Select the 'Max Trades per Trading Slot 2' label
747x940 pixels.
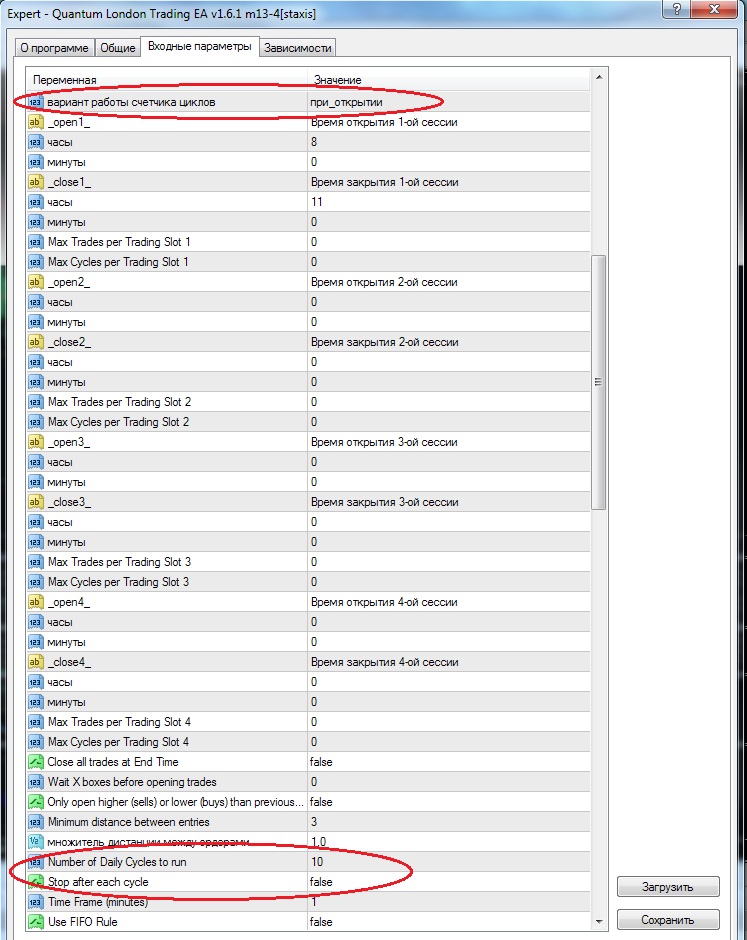[119, 402]
